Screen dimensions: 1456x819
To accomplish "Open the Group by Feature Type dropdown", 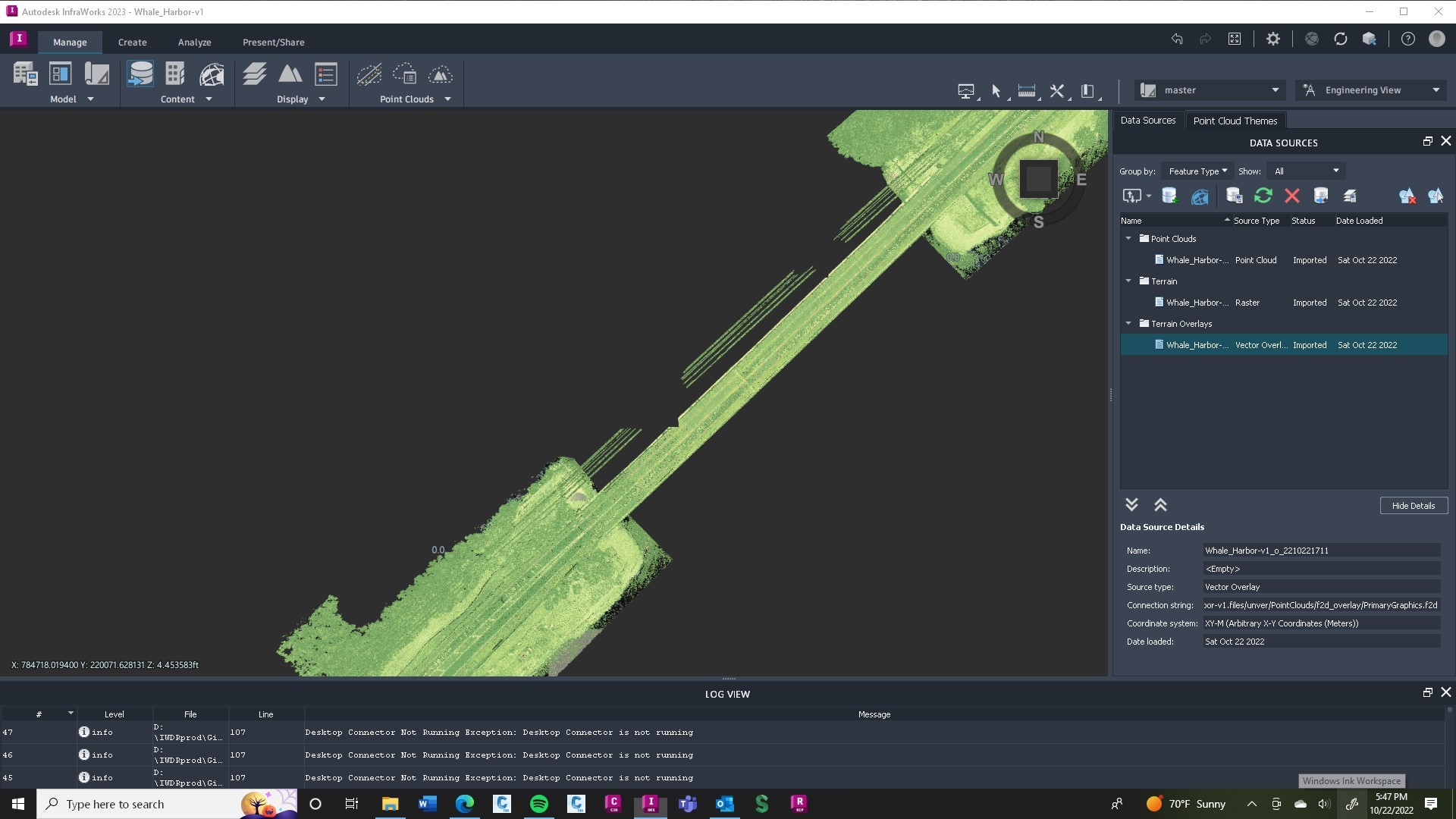I will pyautogui.click(x=1197, y=171).
